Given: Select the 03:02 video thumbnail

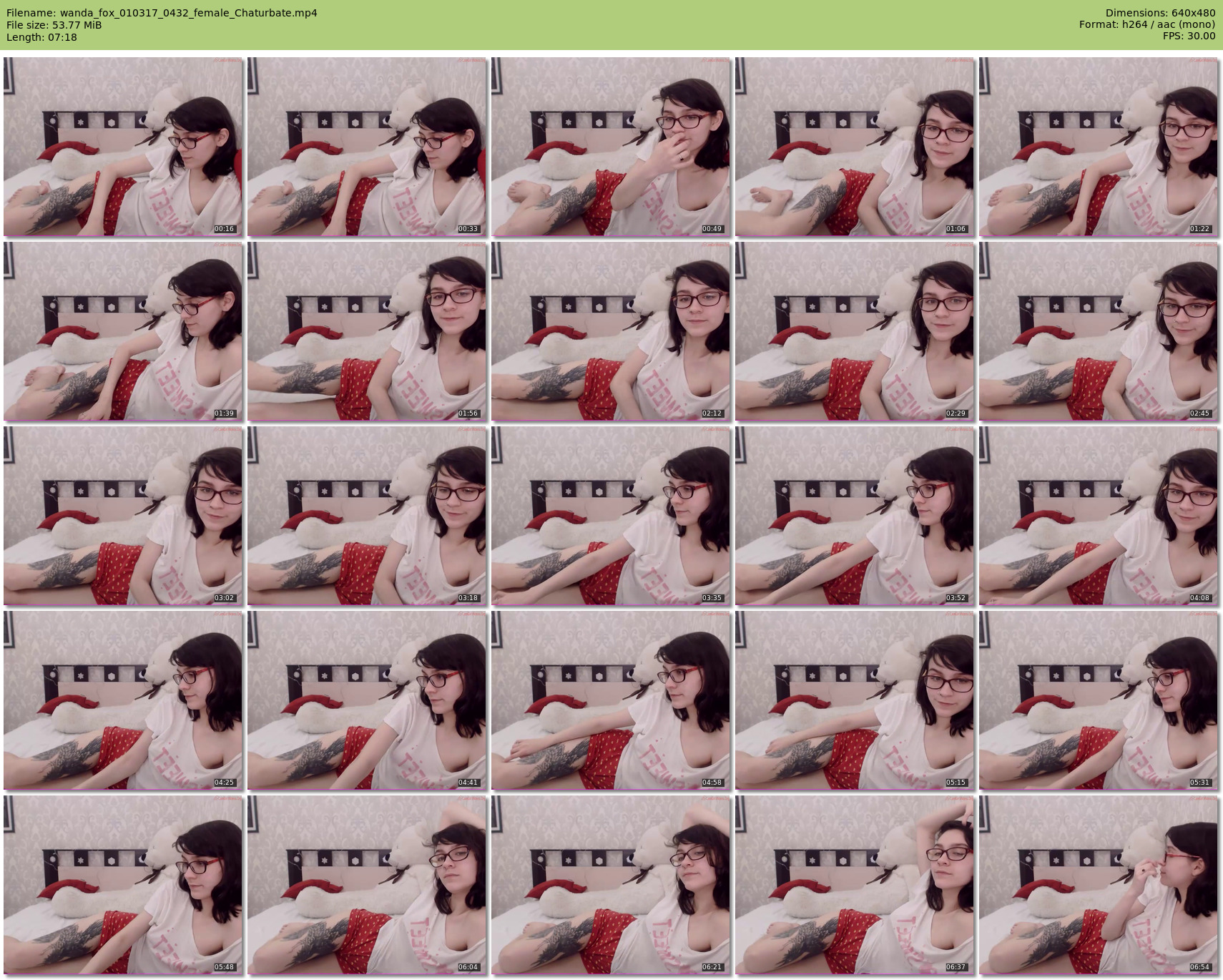Looking at the screenshot, I should [123, 516].
